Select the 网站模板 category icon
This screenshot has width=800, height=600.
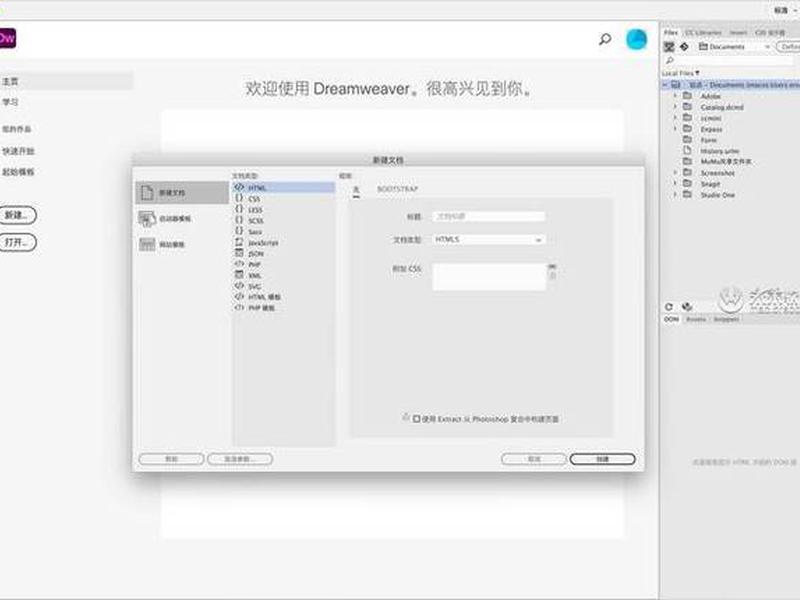pyautogui.click(x=147, y=244)
